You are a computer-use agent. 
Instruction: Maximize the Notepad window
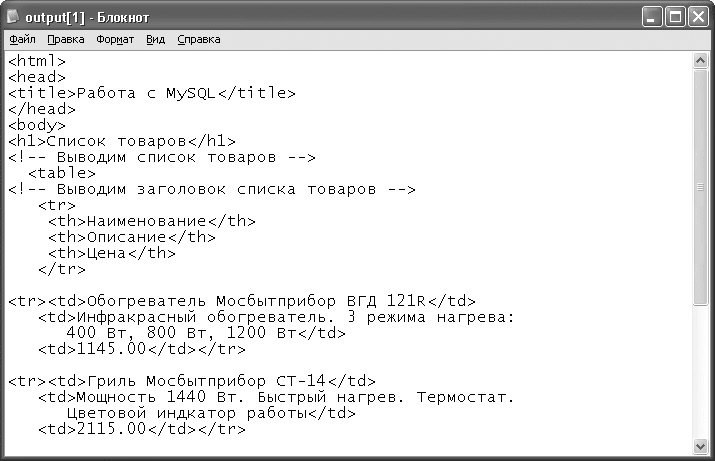[x=675, y=17]
